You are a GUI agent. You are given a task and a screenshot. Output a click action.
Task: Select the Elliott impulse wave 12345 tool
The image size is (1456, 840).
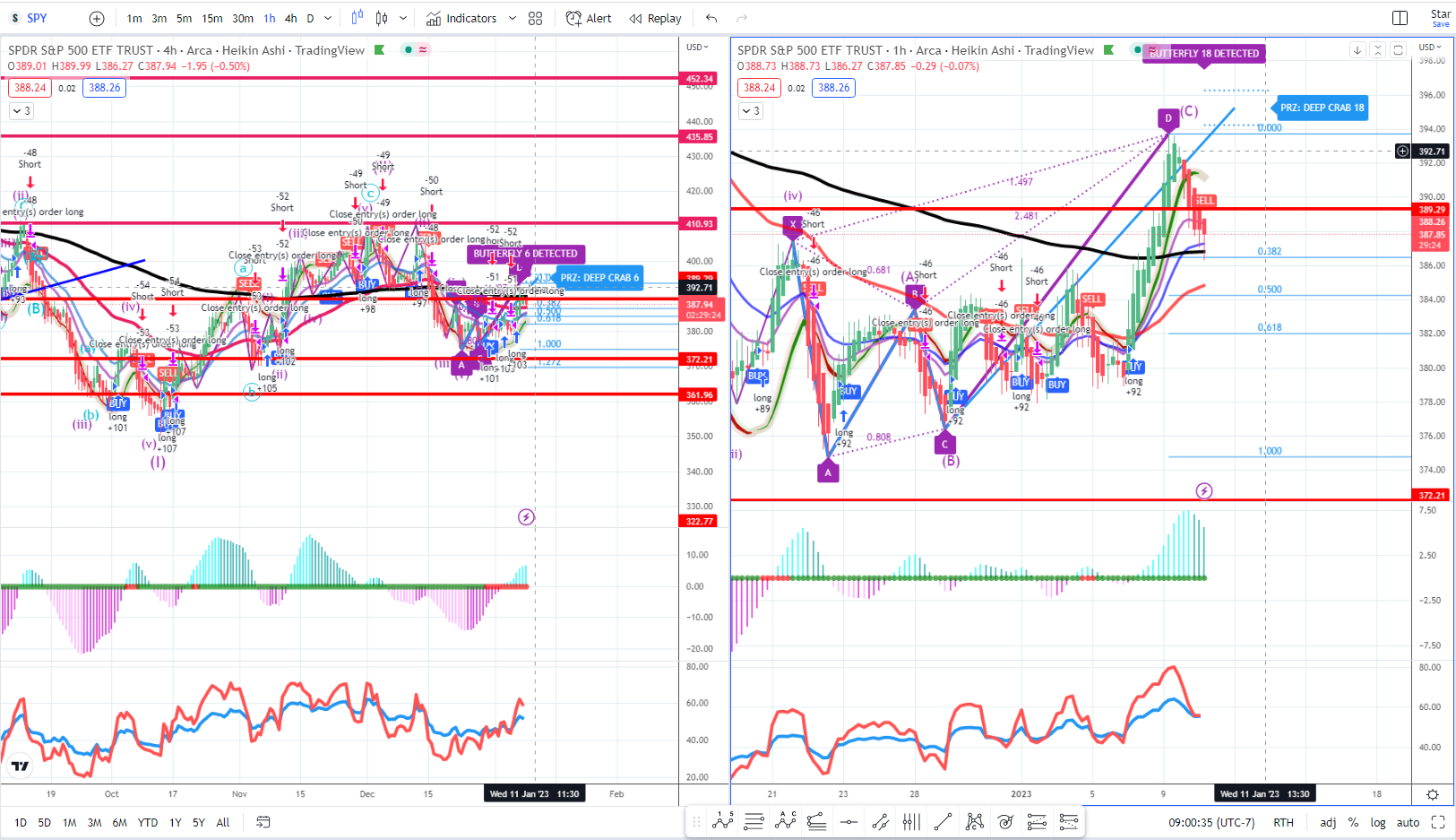click(x=723, y=821)
